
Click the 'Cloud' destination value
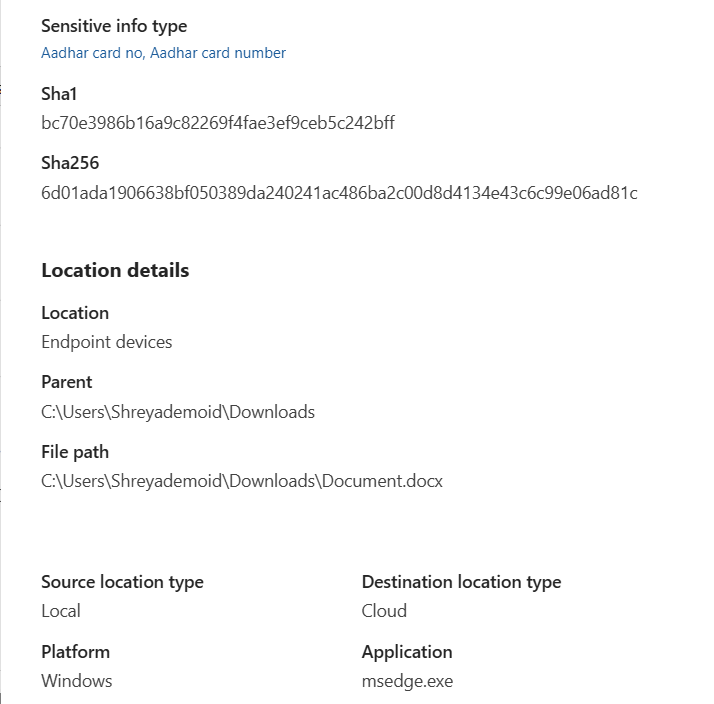[384, 611]
